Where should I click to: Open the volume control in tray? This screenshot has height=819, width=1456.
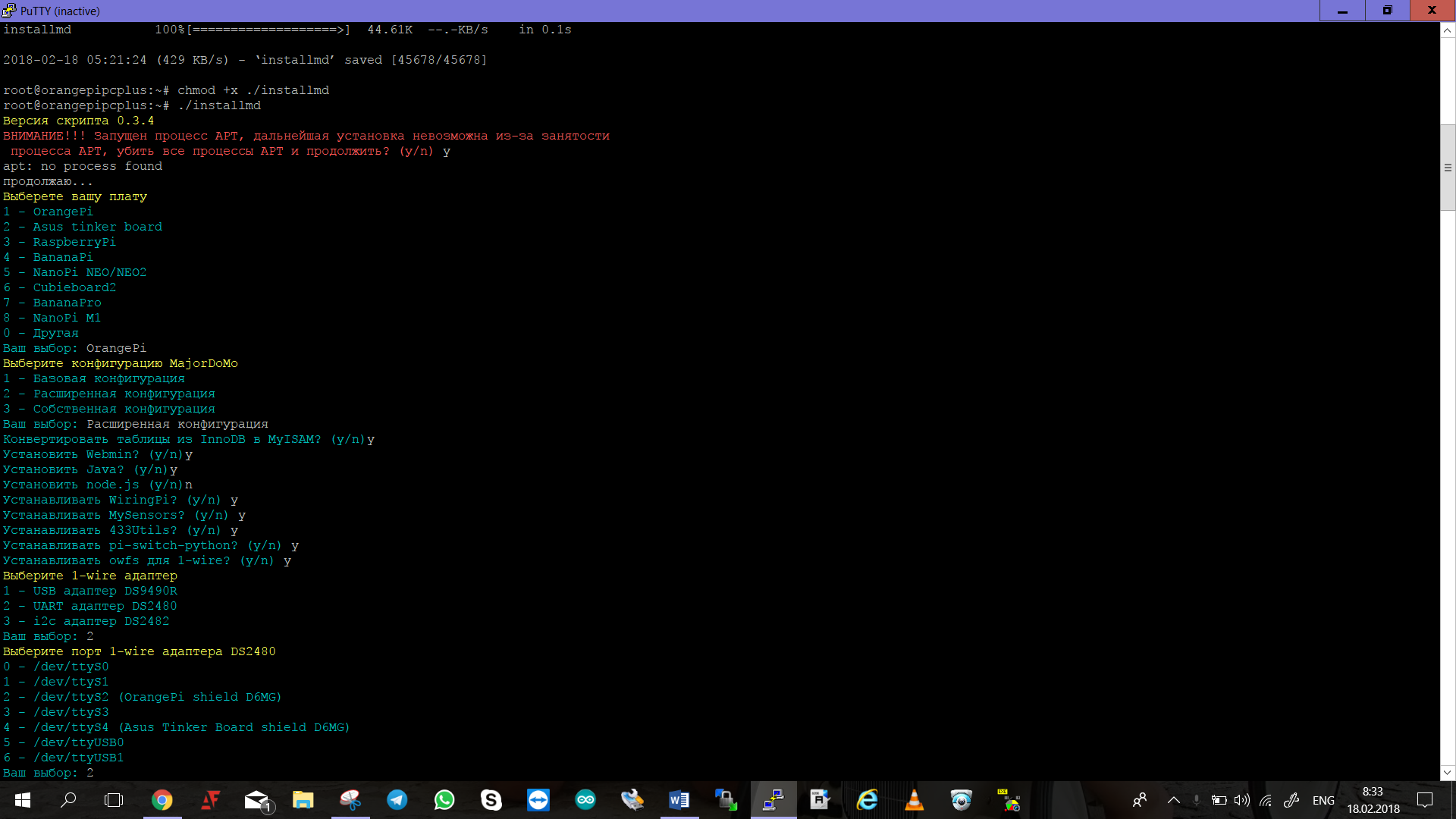[1241, 800]
